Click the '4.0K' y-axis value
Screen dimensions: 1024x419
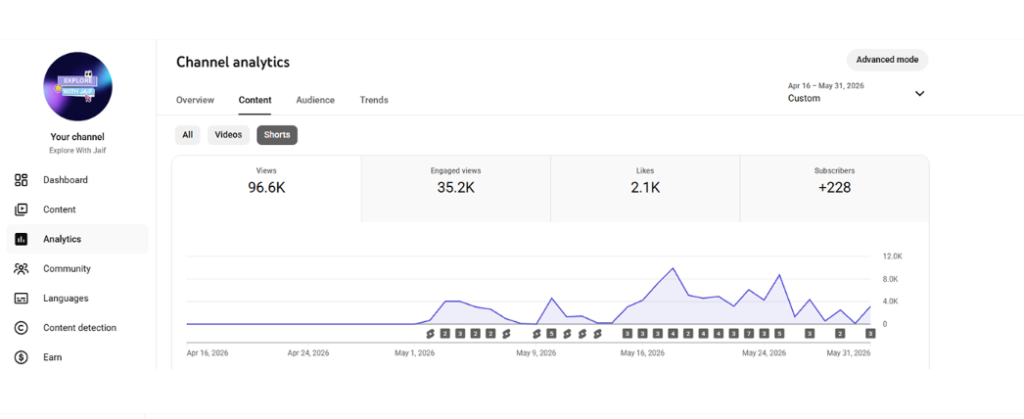coord(891,302)
